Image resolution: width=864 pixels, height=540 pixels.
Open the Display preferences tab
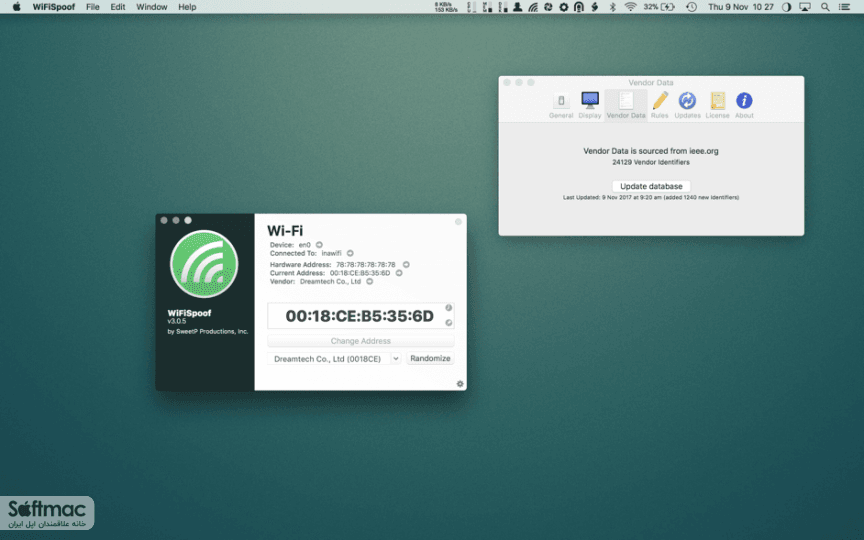pos(590,105)
